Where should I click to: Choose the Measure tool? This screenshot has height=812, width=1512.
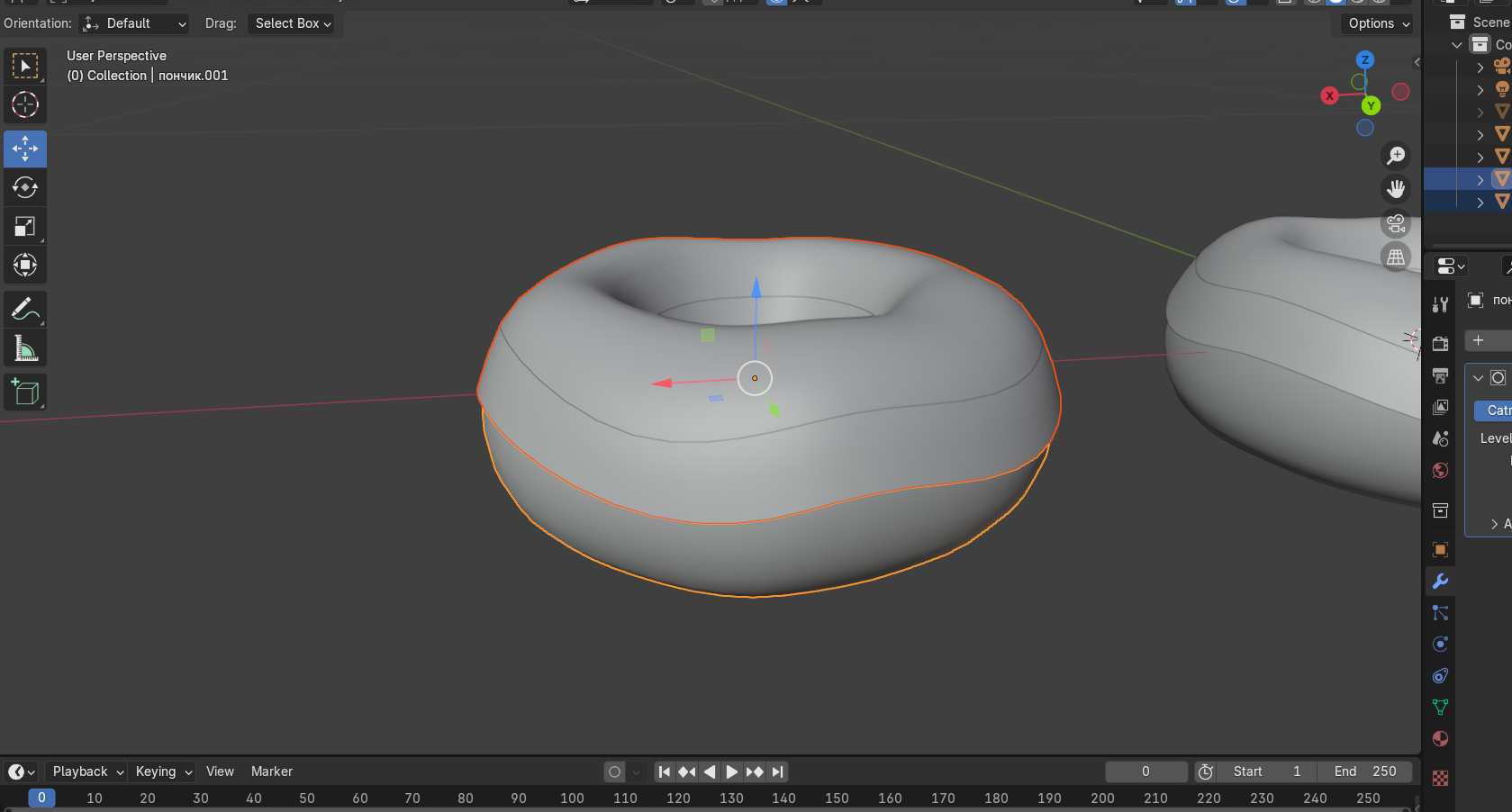[25, 348]
